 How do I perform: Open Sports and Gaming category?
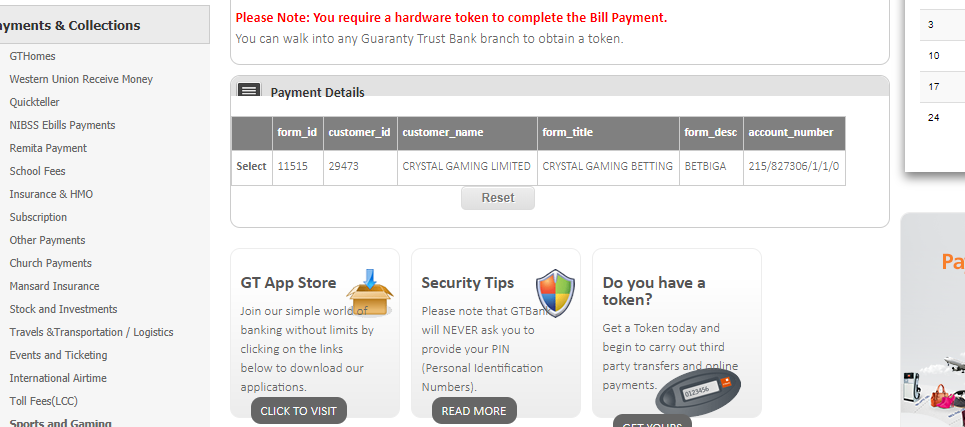pos(60,423)
